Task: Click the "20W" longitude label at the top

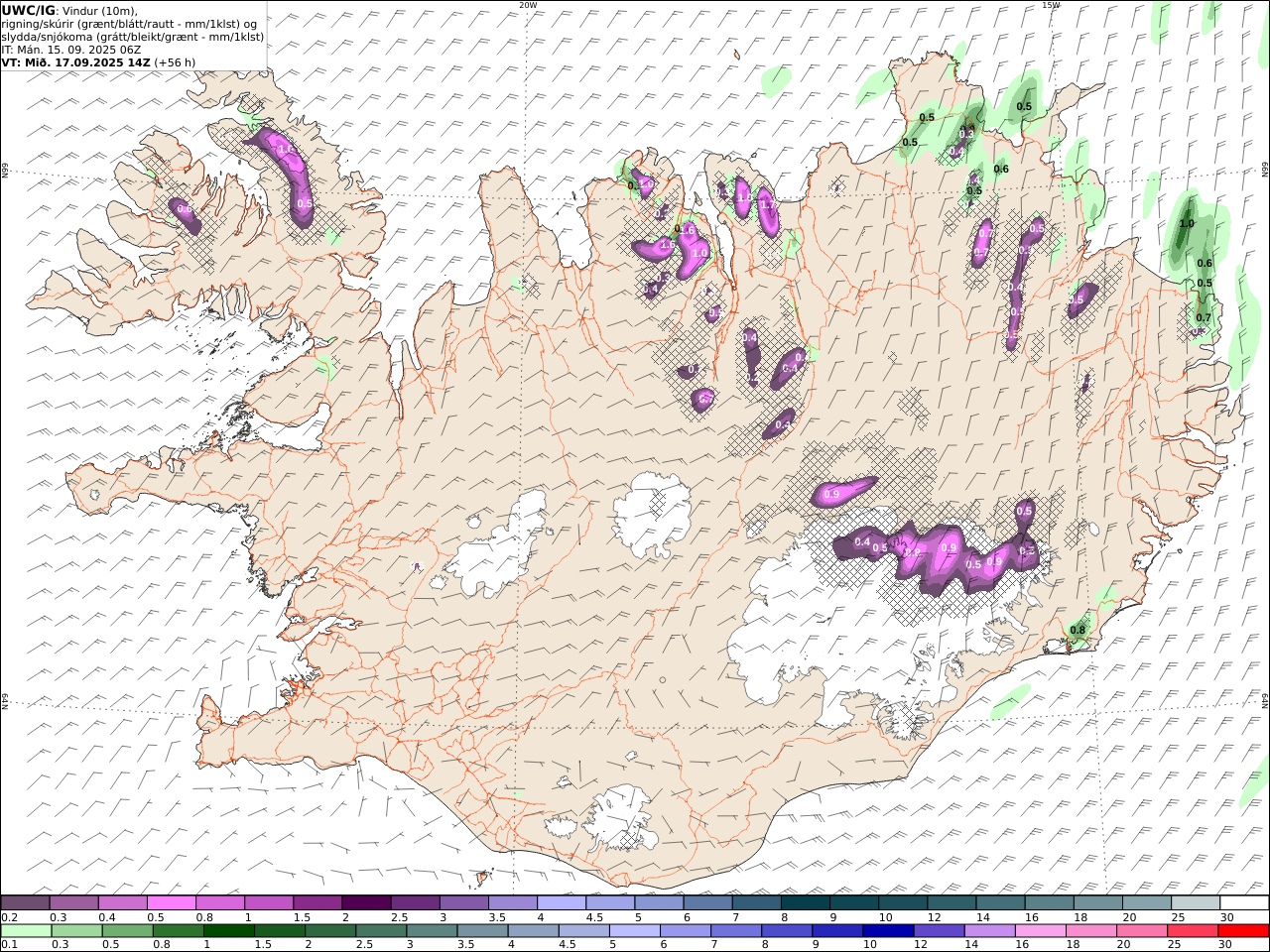Action: [x=528, y=5]
